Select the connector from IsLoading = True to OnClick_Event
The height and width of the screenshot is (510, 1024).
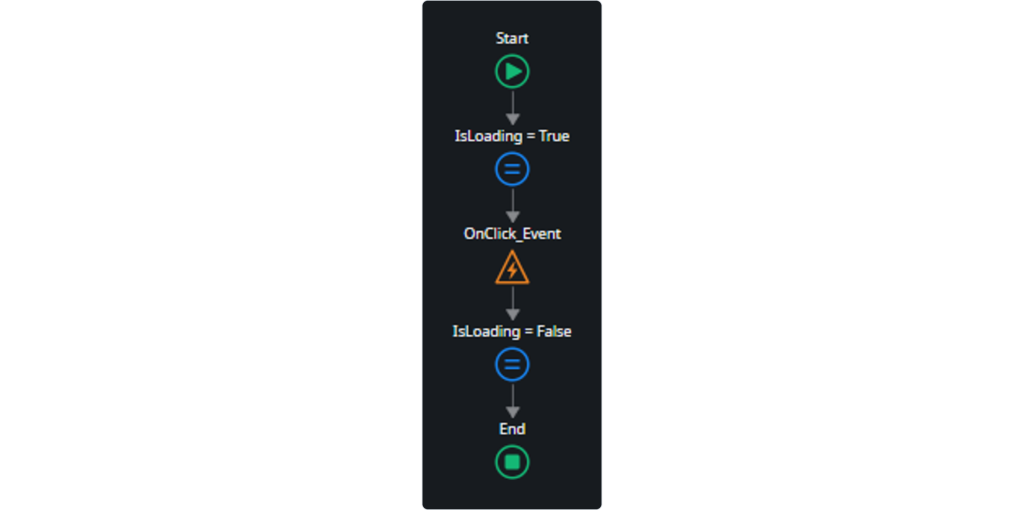tap(513, 206)
